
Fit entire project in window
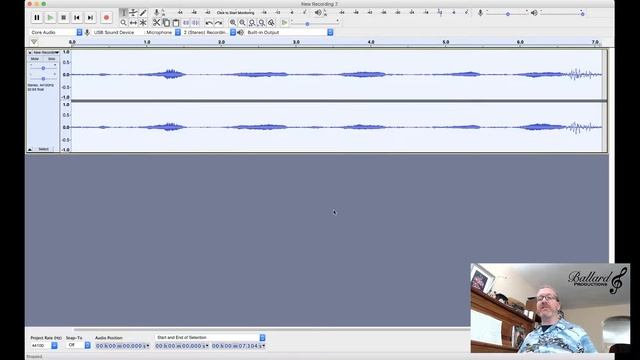click(x=262, y=23)
